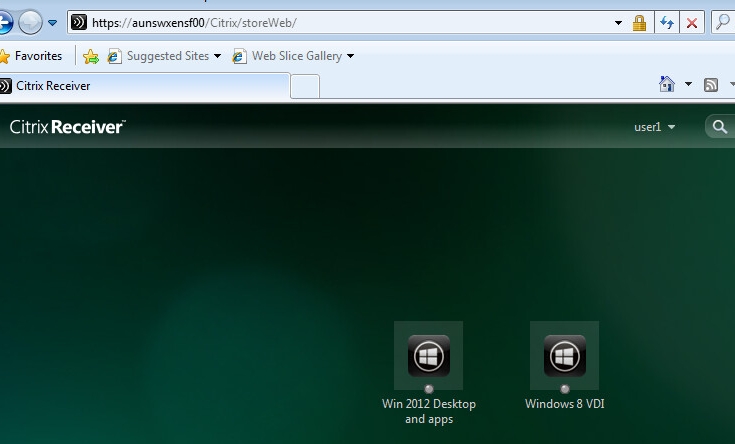Click the Refresh page icon
The image size is (735, 444).
(x=667, y=23)
